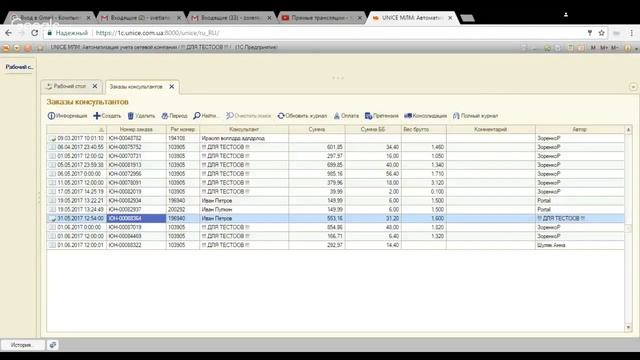
Task: Bookmark the page with the star icon
Action: [602, 33]
